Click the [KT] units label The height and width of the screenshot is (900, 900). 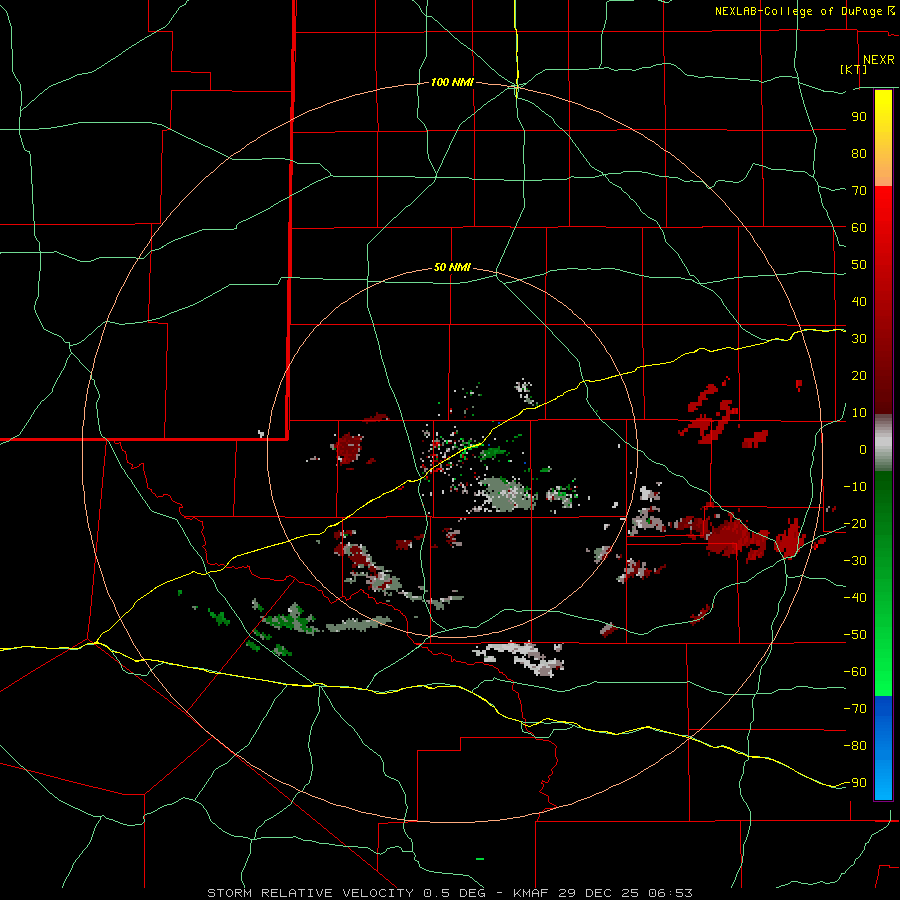(x=854, y=69)
